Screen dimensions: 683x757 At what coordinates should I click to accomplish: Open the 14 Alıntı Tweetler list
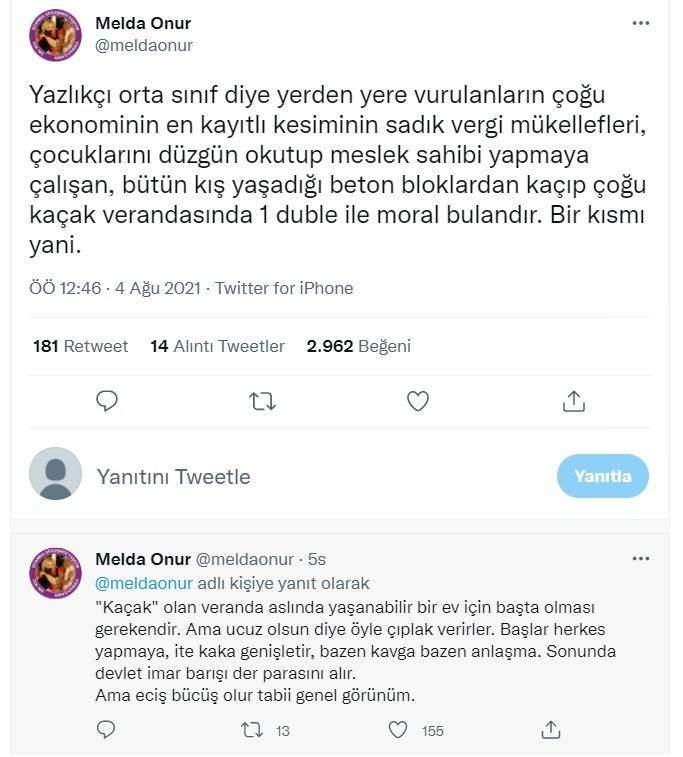pos(217,346)
